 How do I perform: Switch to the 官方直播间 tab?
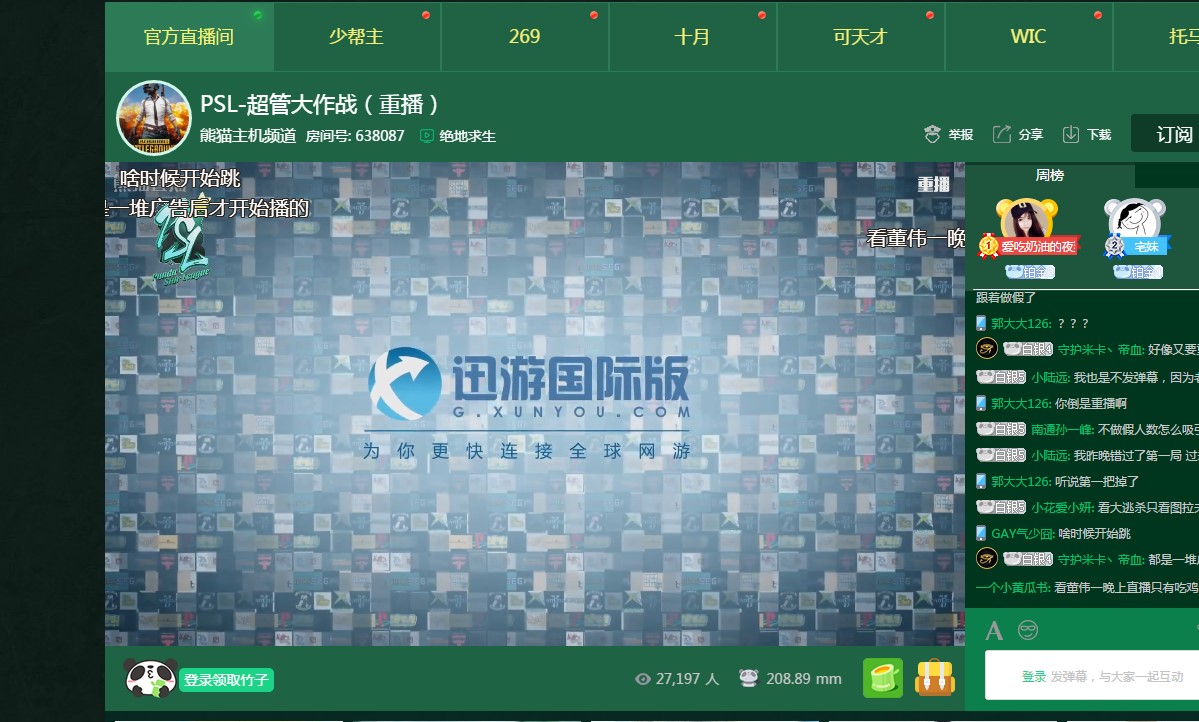click(x=189, y=37)
